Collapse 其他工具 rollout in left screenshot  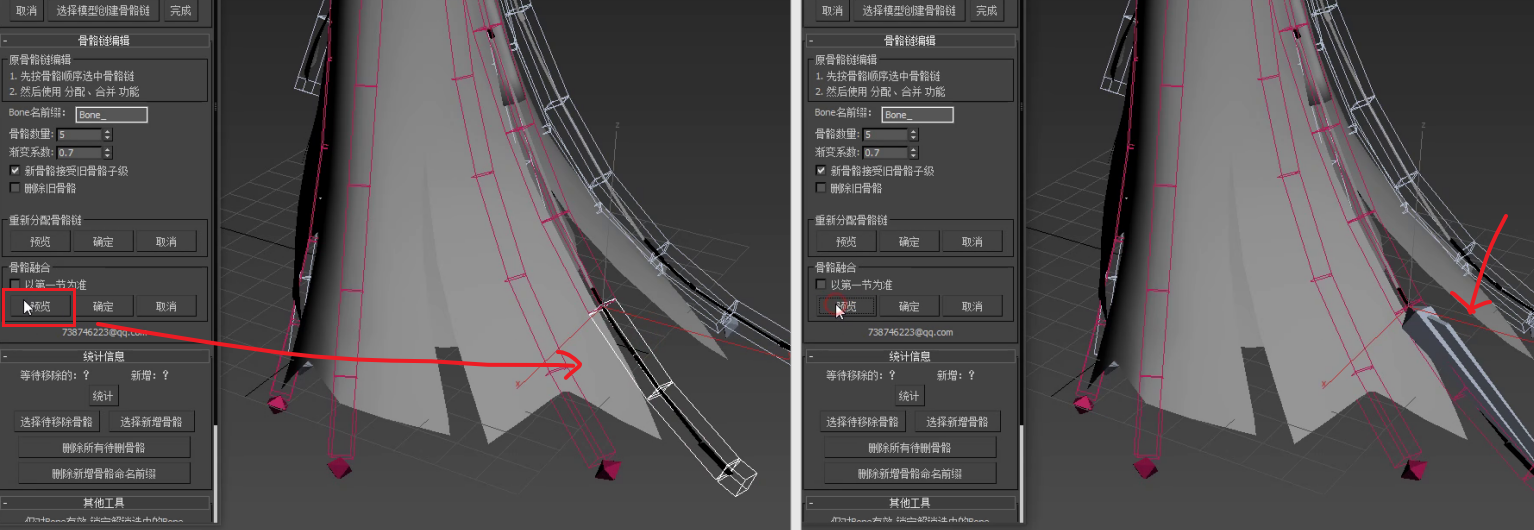point(104,502)
